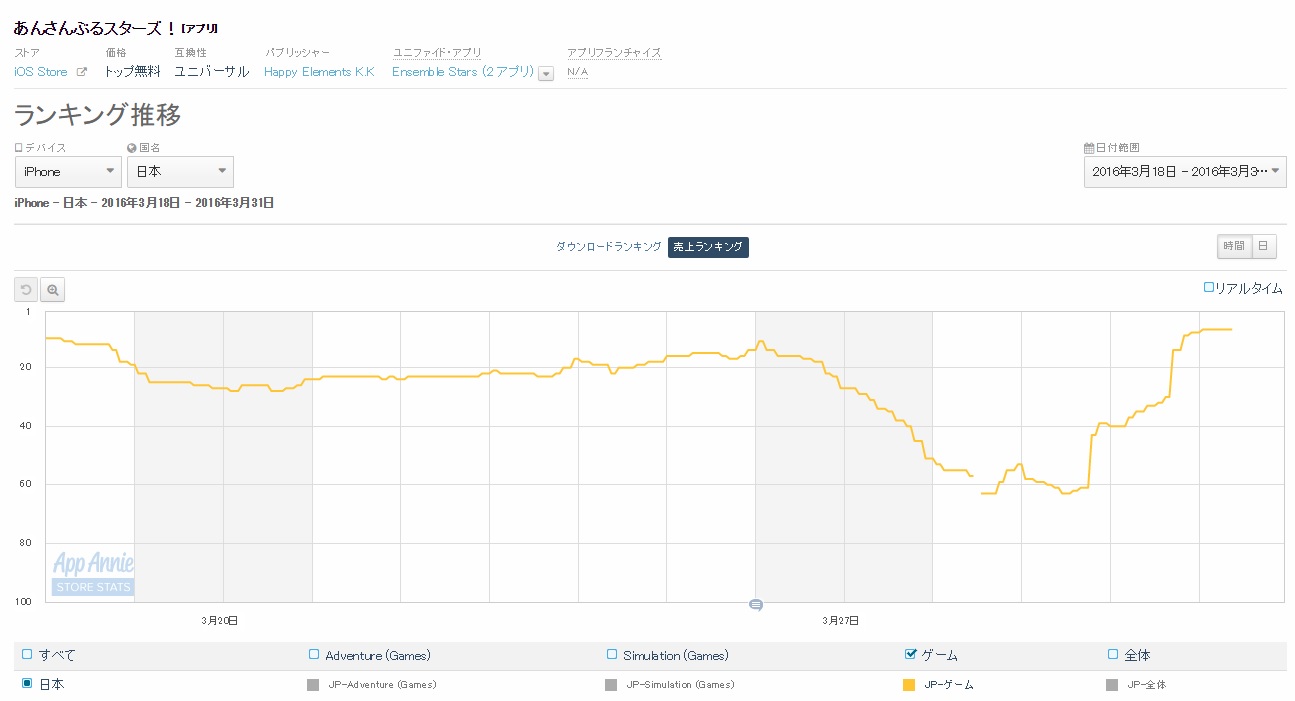Open Happy Elements K.K publisher page
The image size is (1295, 701).
click(x=319, y=72)
